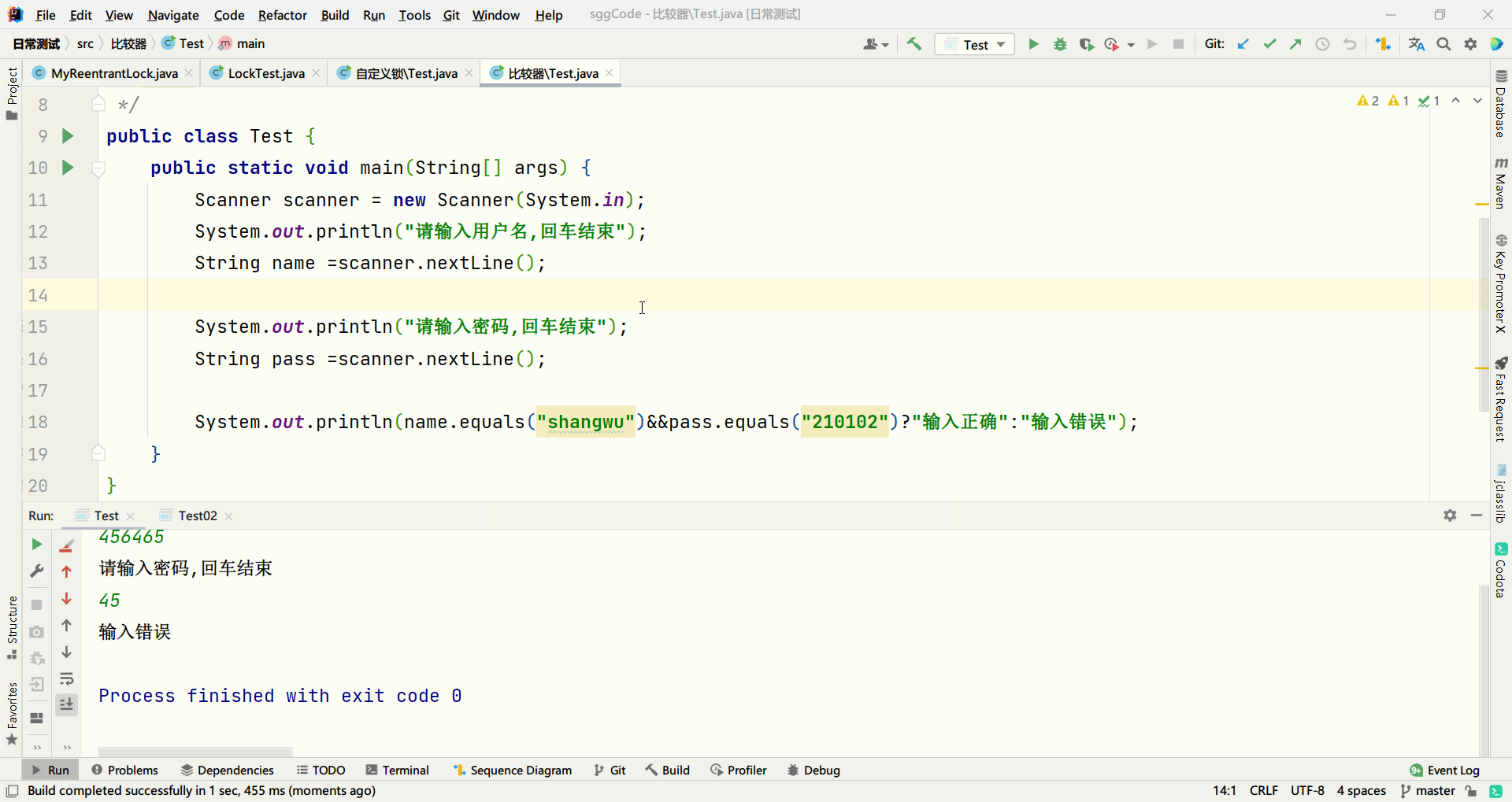Open the Tools menu

point(414,15)
